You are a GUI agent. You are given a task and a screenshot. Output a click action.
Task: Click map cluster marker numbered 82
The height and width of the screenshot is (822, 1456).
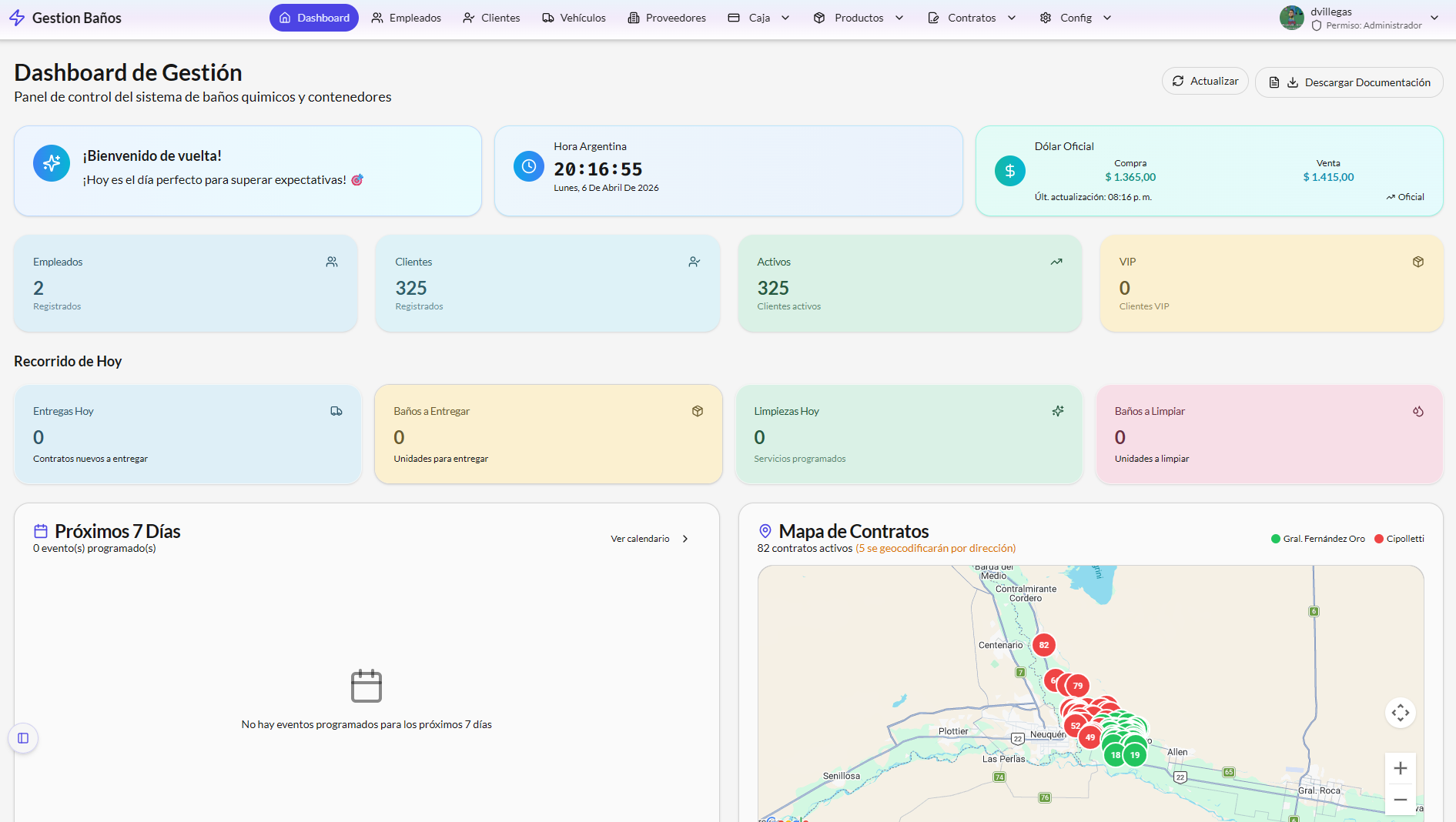tap(1043, 645)
